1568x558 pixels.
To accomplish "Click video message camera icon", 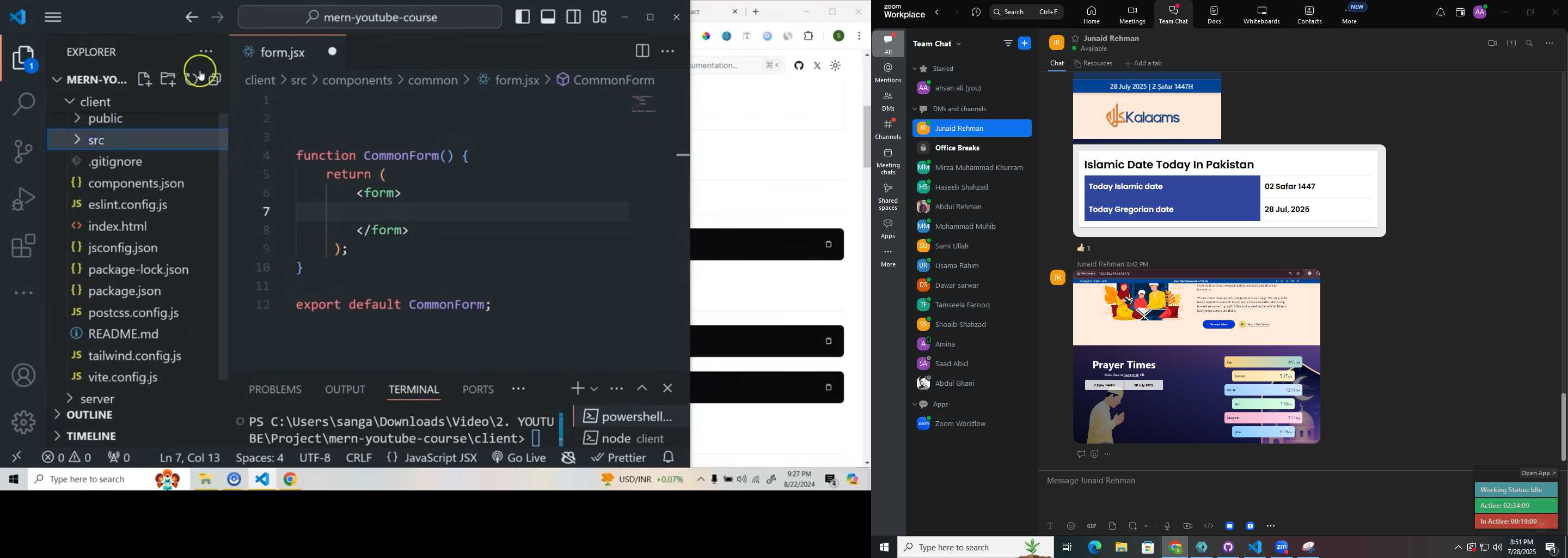I will (x=1187, y=526).
